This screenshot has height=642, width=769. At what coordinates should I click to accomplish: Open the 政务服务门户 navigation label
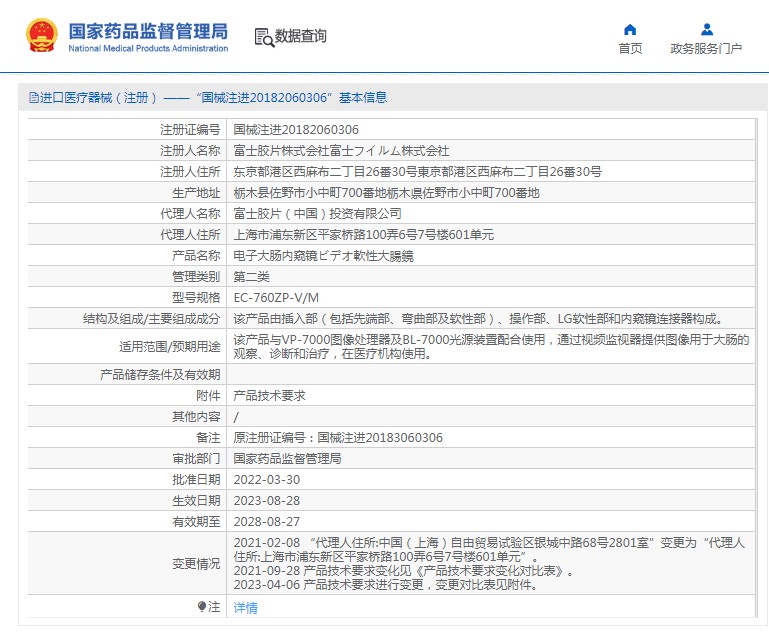pos(706,49)
